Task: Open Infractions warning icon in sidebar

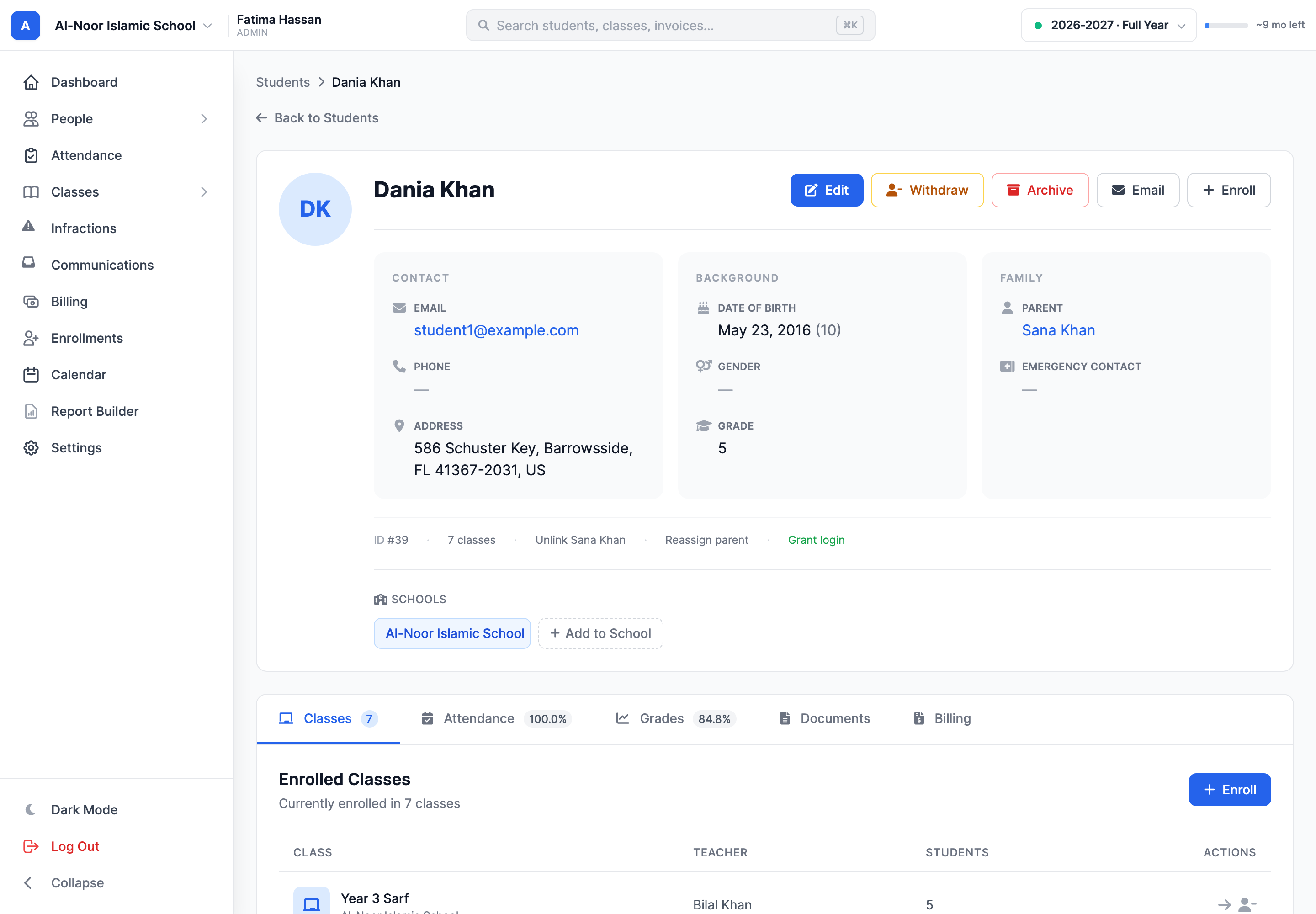Action: click(29, 226)
